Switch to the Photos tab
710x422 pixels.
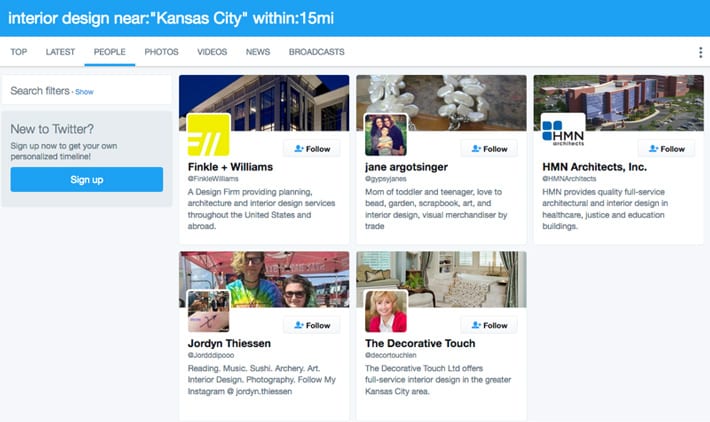pyautogui.click(x=161, y=52)
